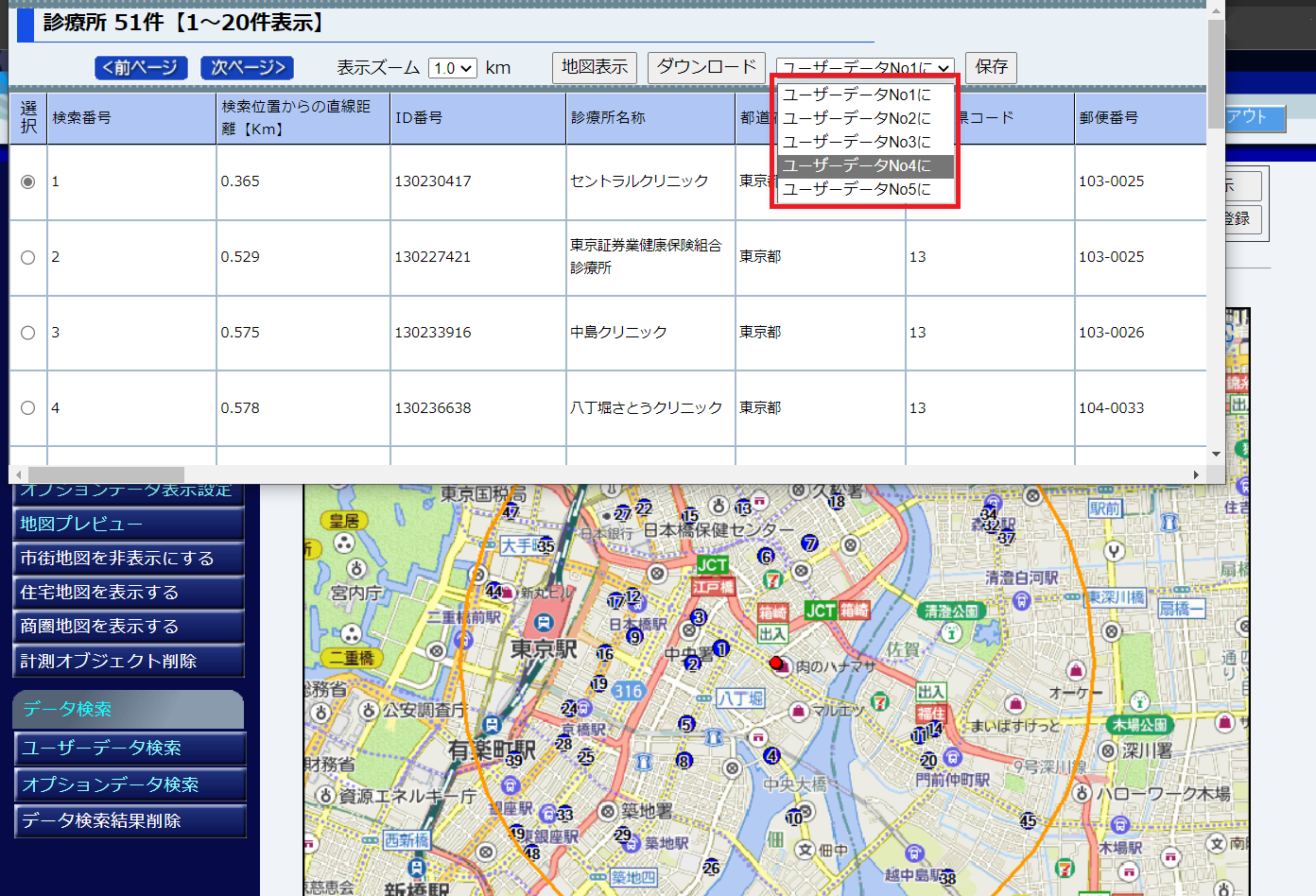1316x896 pixels.
Task: Click map marker number 28
Action: pyautogui.click(x=563, y=744)
